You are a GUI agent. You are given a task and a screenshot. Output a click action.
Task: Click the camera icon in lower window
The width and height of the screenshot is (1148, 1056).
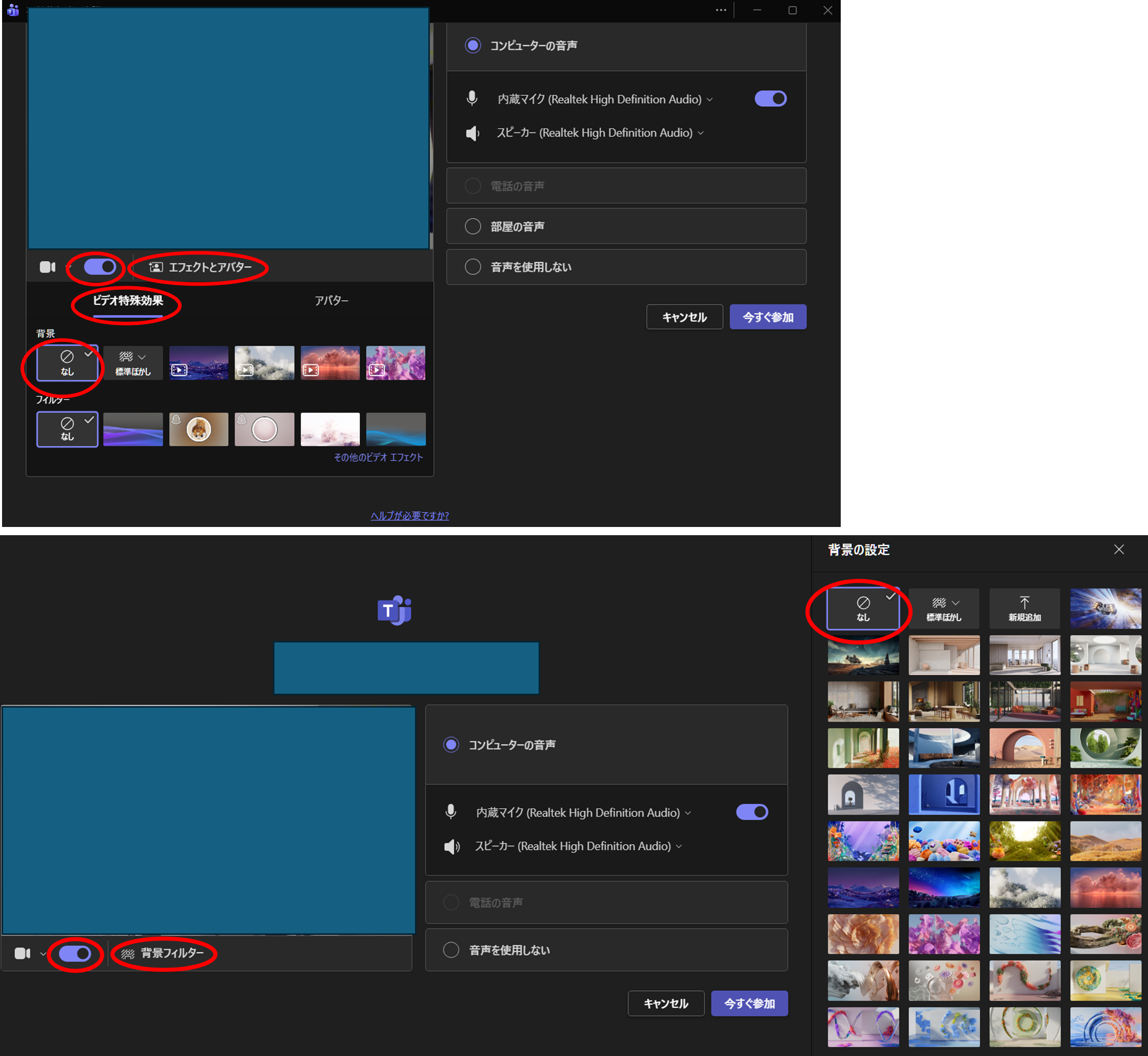(x=22, y=953)
